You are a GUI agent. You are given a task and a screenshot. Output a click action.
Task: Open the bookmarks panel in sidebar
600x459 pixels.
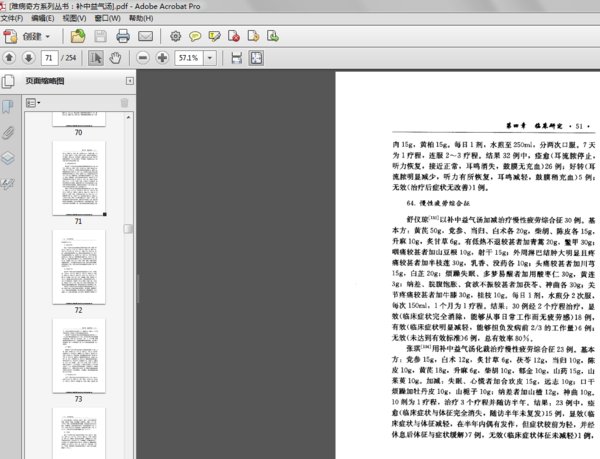pos(8,106)
